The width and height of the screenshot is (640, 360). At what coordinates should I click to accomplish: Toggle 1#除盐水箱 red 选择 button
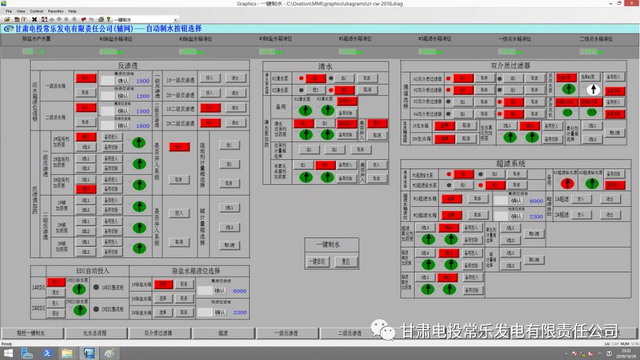(x=163, y=284)
